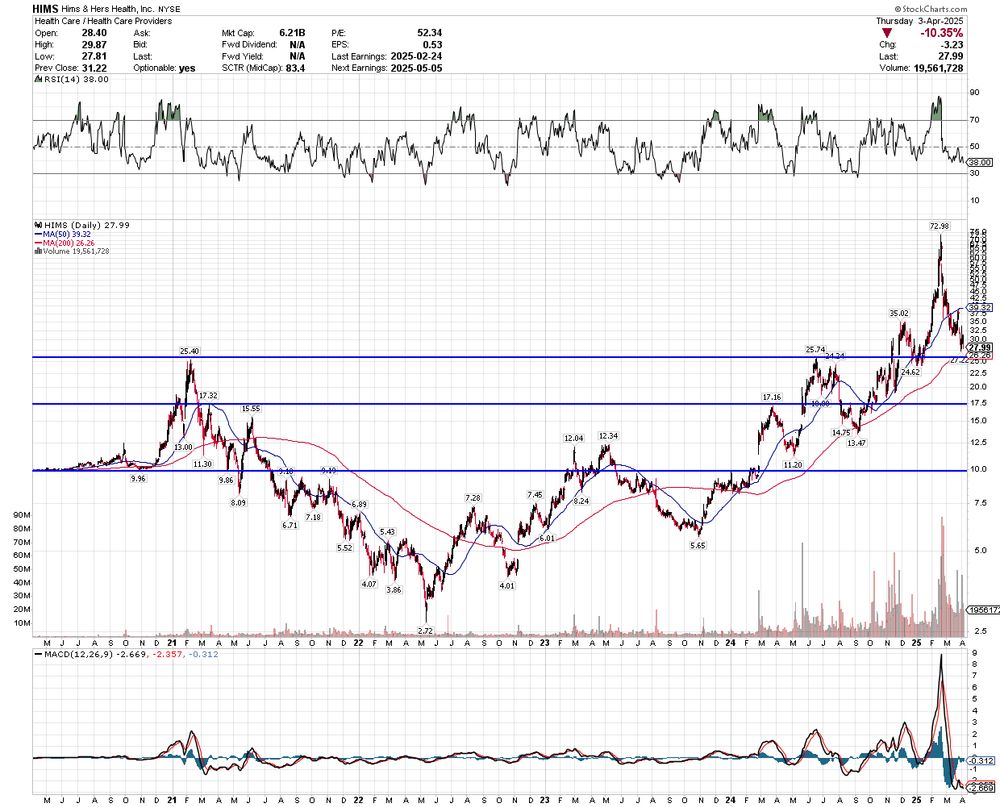This screenshot has width=1000, height=807.
Task: Click the 35.02 peak price label
Action: [899, 313]
